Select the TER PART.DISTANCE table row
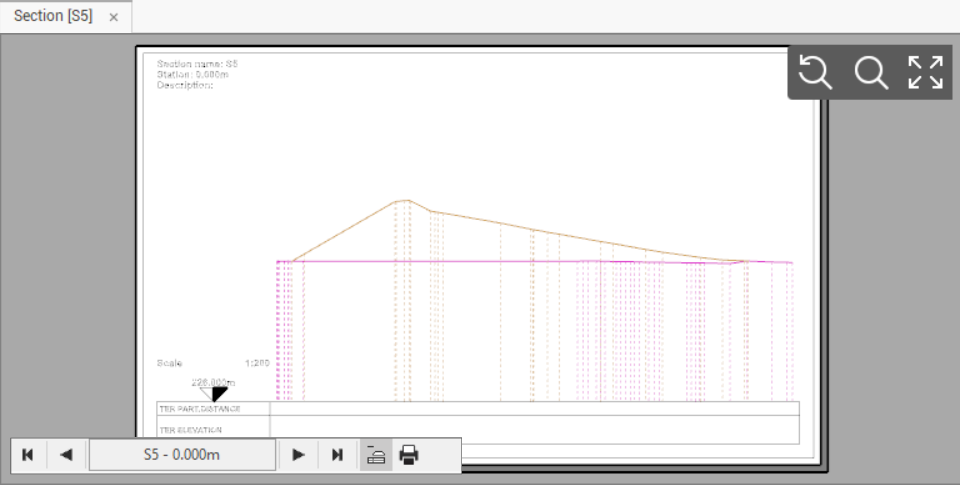960x485 pixels. 200,409
